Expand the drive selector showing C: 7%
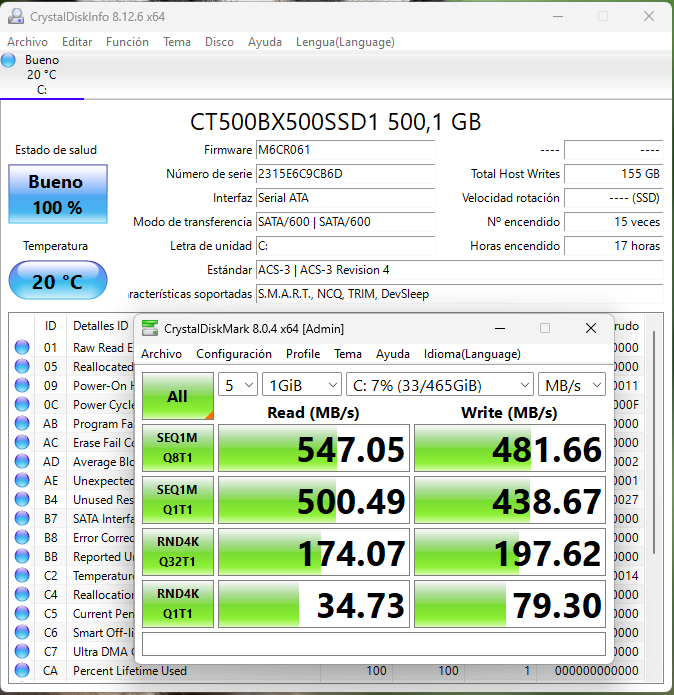The width and height of the screenshot is (674, 695). [x=440, y=385]
